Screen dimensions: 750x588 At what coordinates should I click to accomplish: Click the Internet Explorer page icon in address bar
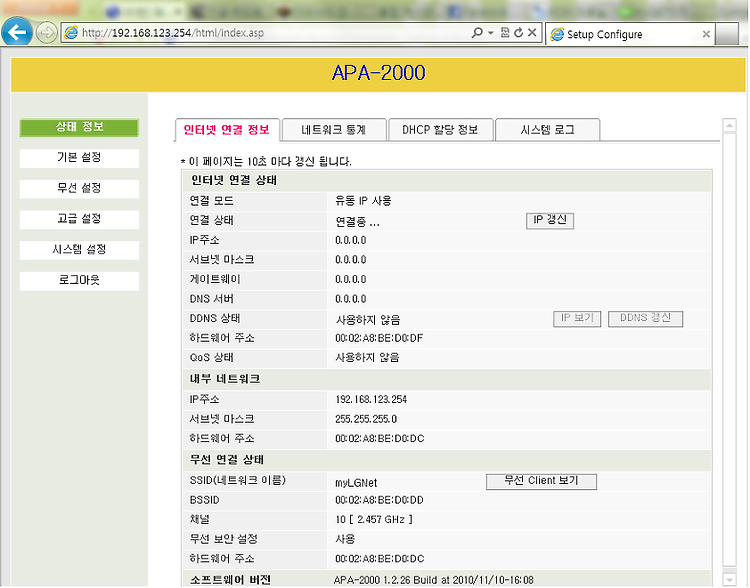tap(71, 33)
